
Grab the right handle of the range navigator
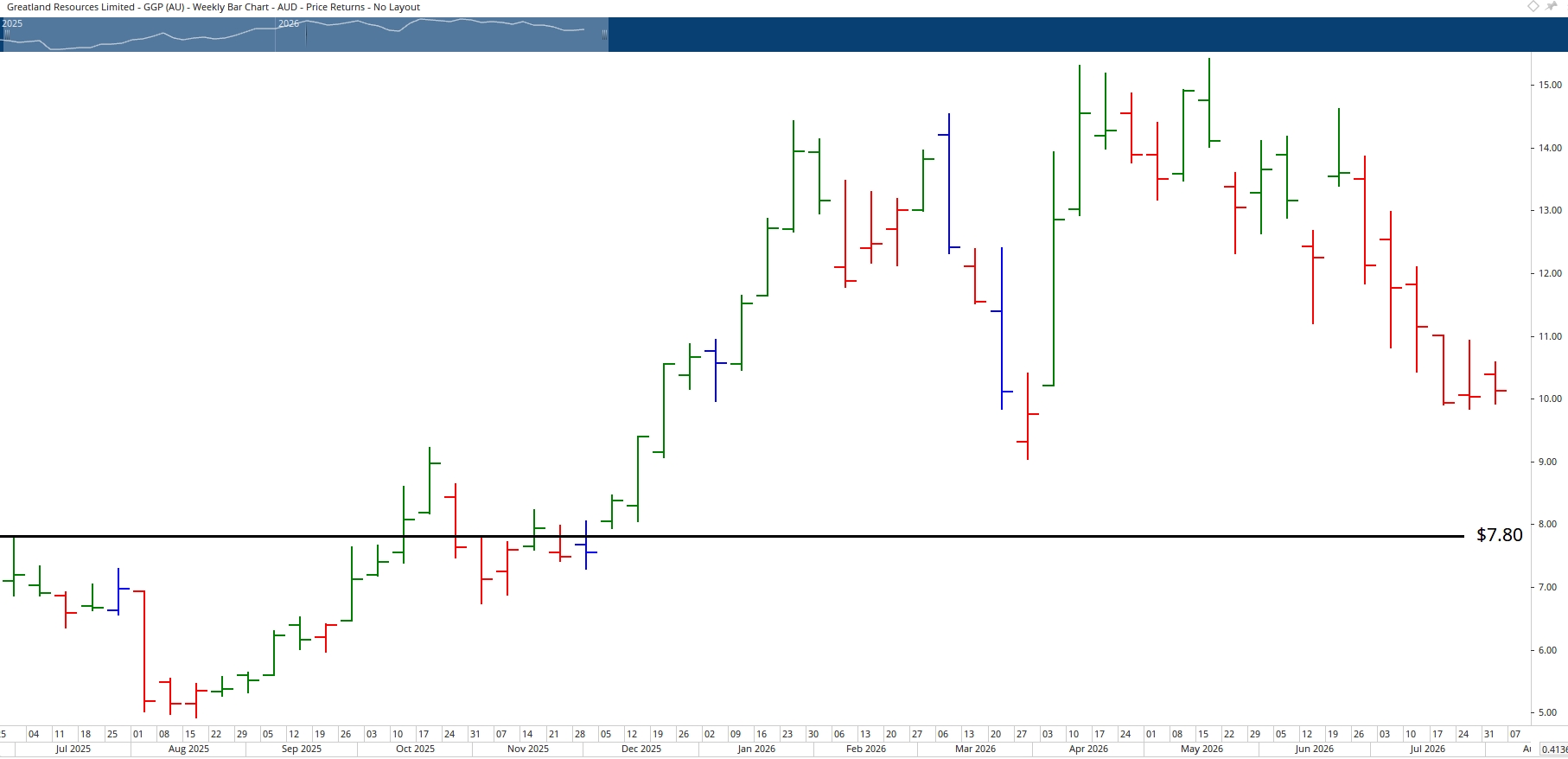tap(604, 34)
